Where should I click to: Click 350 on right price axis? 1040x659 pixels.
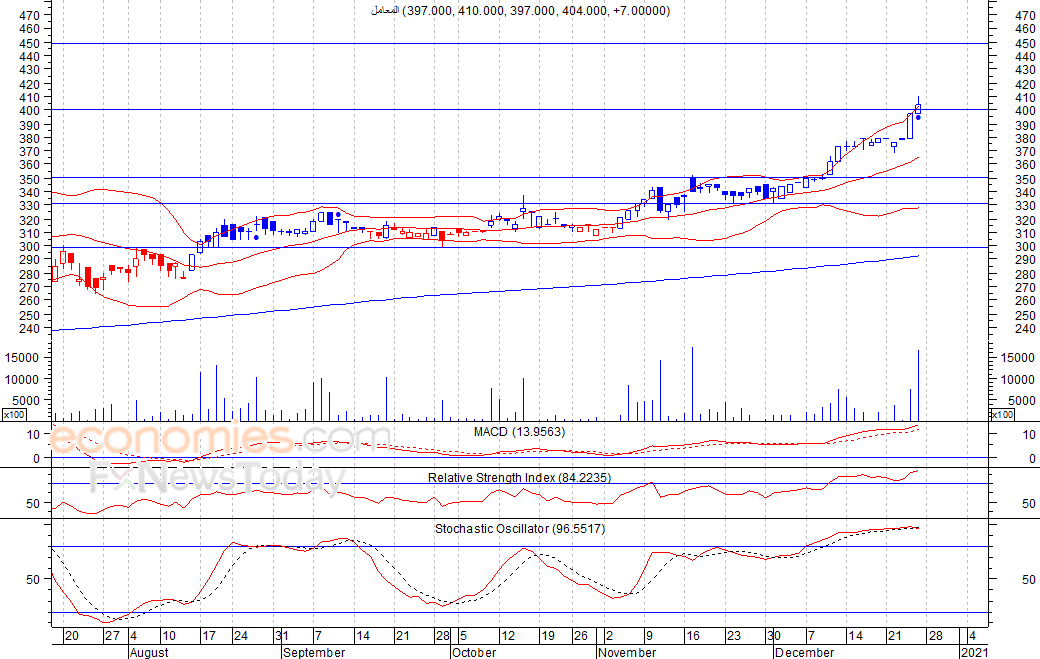click(x=1025, y=179)
